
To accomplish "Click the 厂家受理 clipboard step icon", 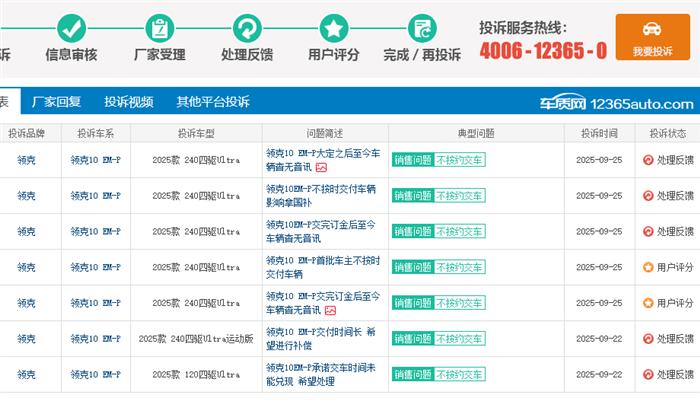I will [159, 28].
